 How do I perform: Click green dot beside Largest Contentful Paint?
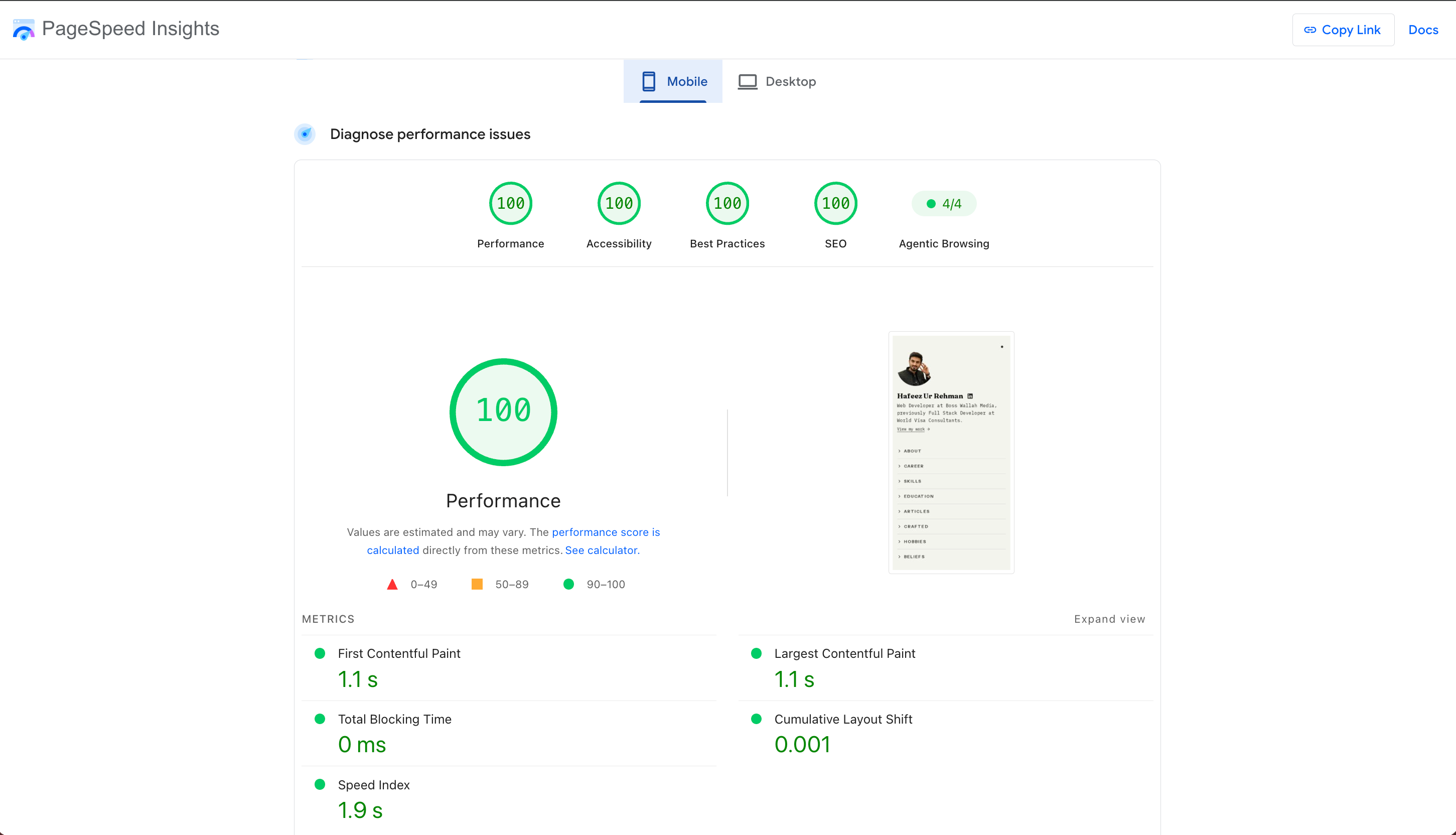(x=756, y=653)
